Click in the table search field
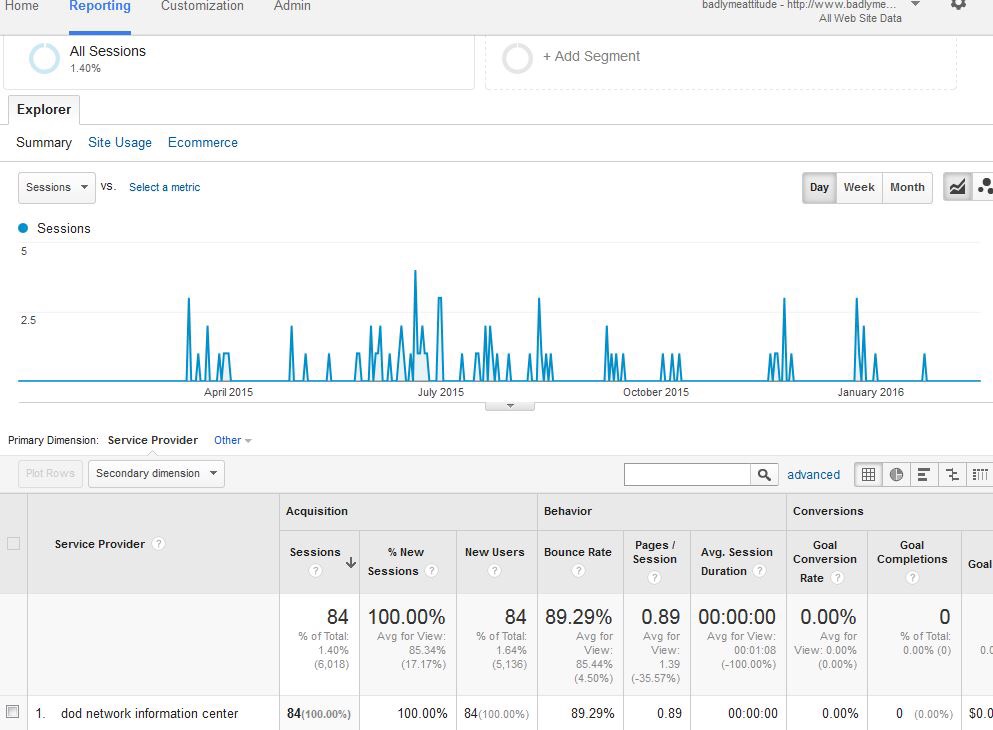This screenshot has height=730, width=993. click(687, 474)
